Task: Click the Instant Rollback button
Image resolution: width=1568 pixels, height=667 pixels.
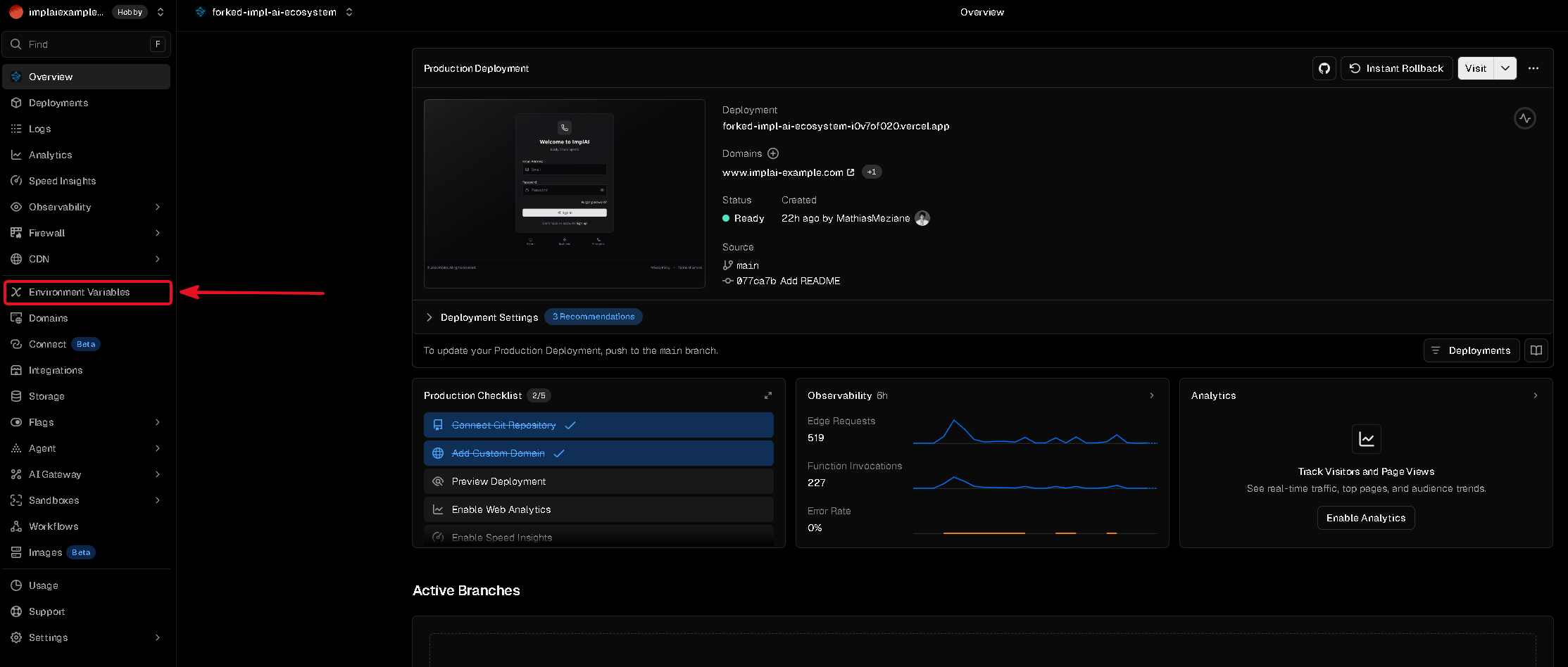Action: tap(1396, 68)
